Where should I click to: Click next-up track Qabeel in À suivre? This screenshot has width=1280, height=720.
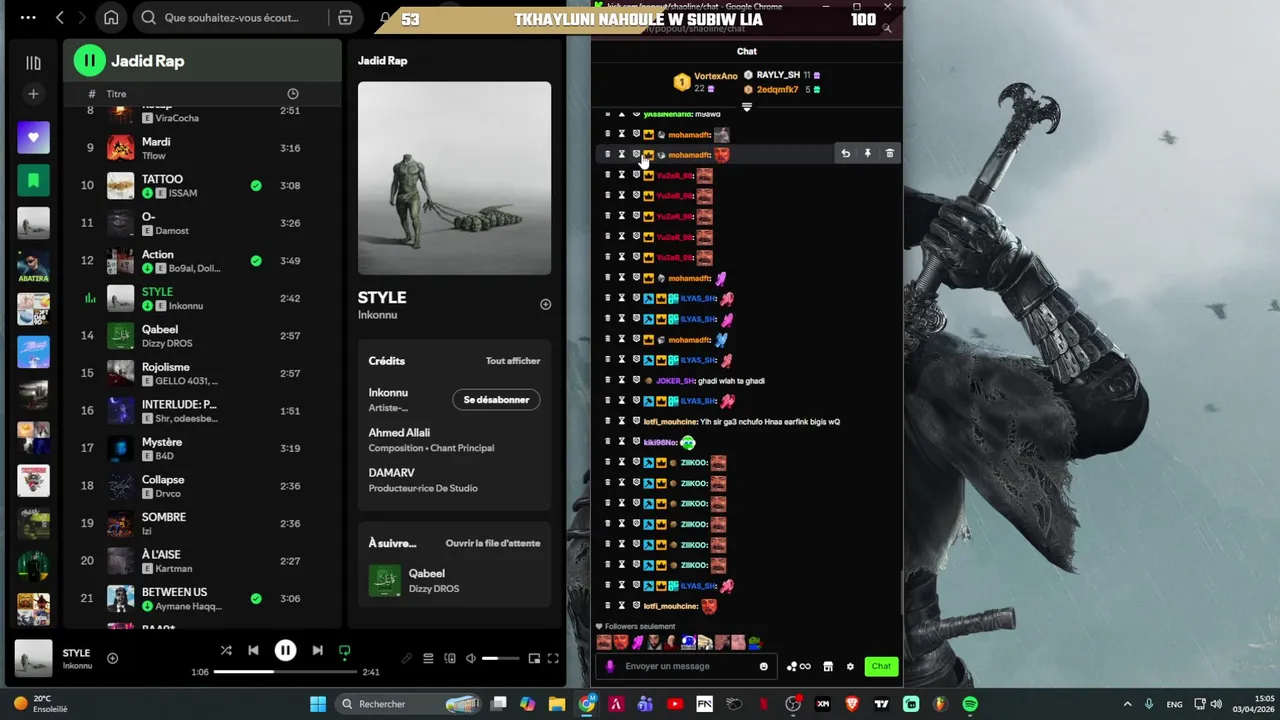[454, 580]
